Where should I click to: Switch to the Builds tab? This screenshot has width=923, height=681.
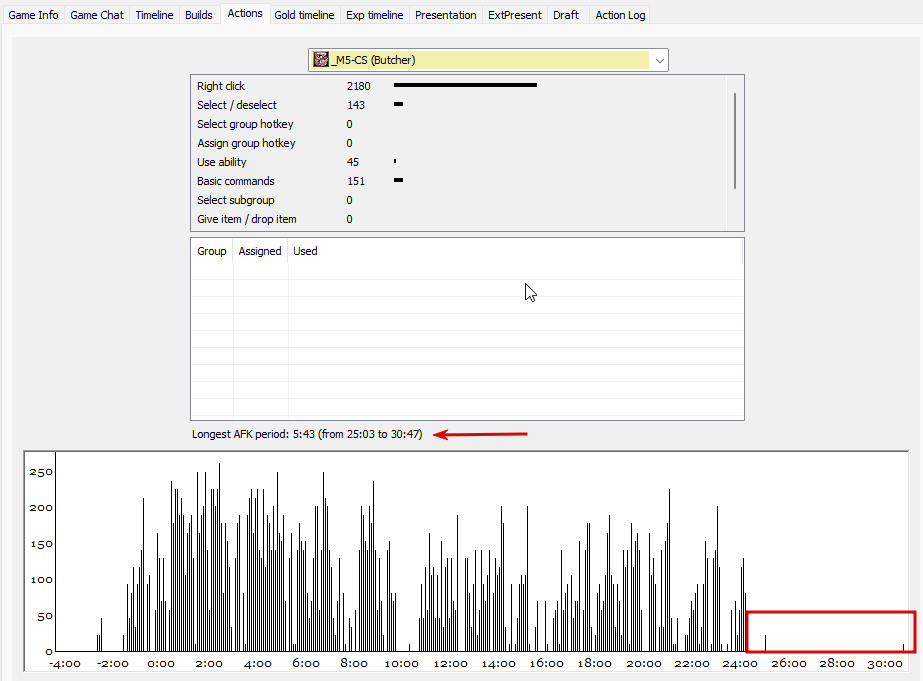pyautogui.click(x=198, y=15)
